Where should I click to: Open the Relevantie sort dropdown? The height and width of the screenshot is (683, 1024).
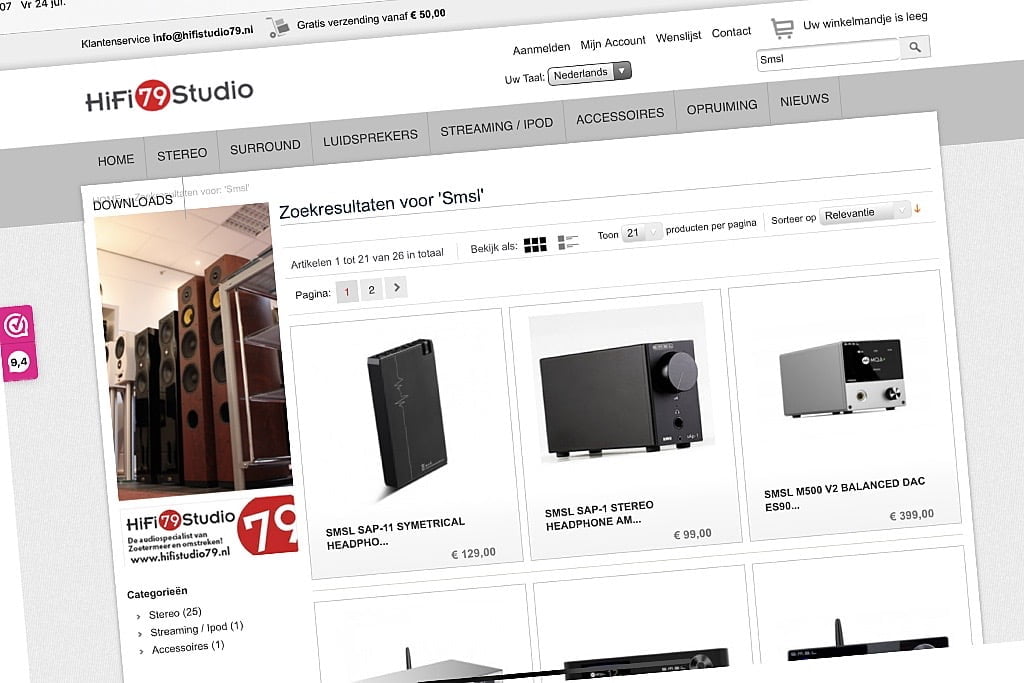pos(863,212)
